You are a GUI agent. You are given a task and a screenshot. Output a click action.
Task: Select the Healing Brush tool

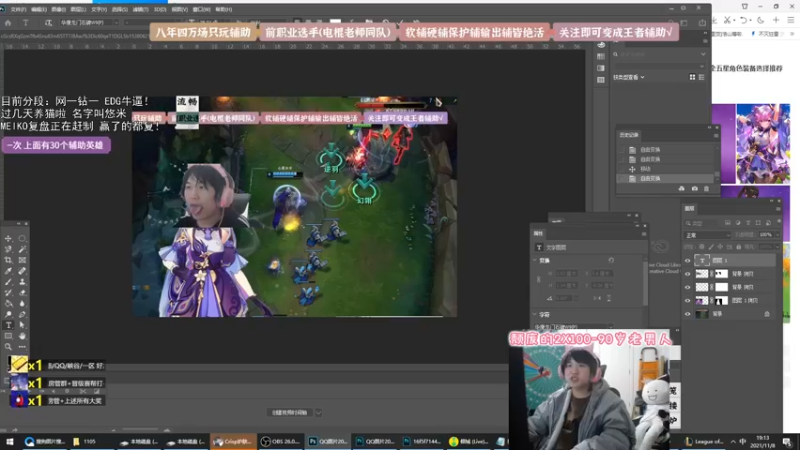[x=22, y=271]
